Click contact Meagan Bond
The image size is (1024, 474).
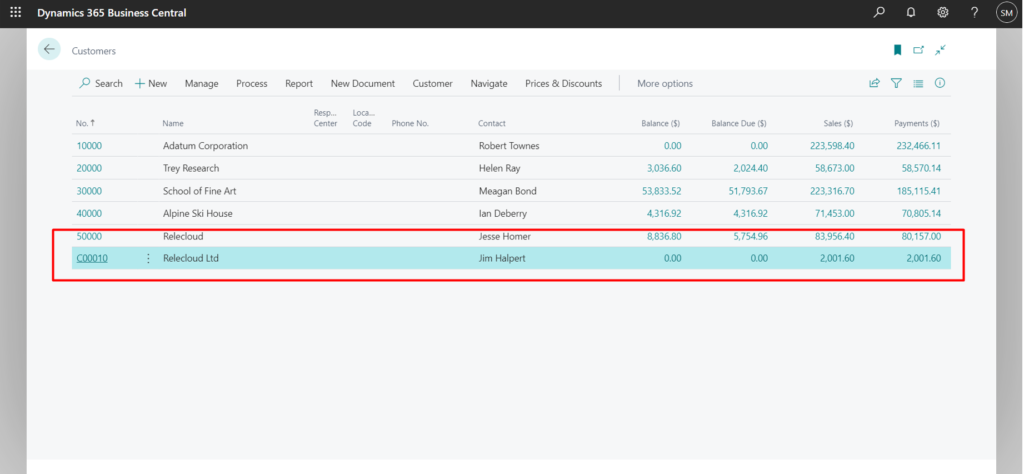click(507, 191)
